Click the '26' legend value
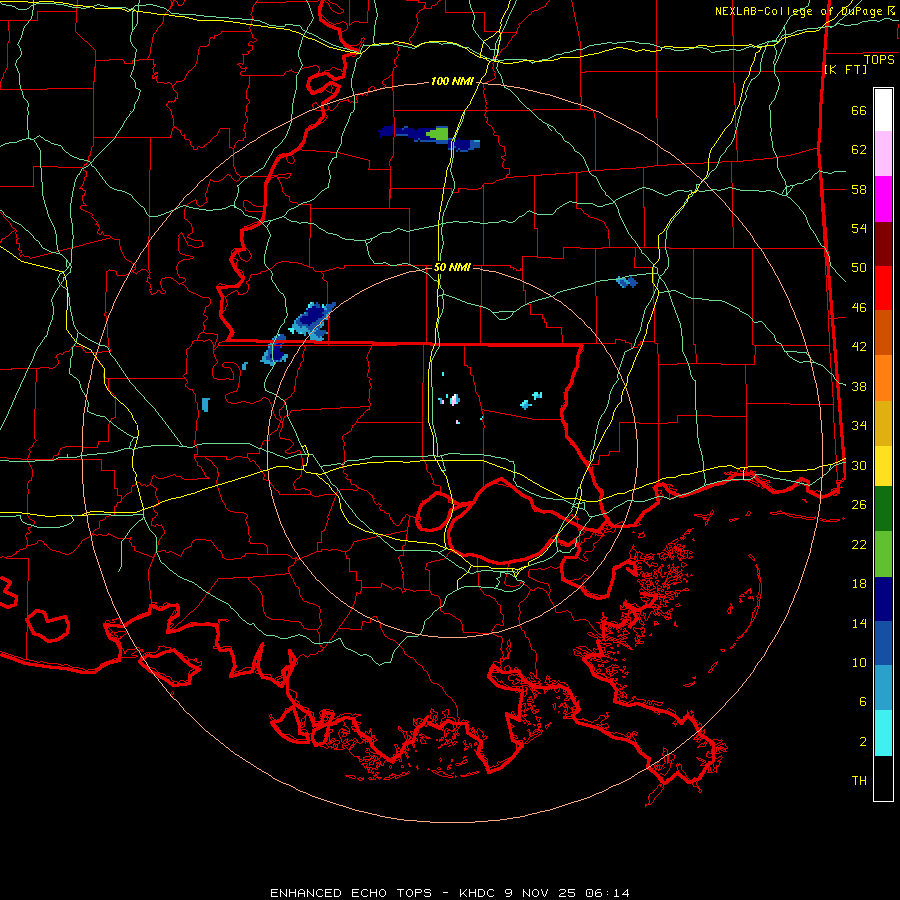Viewport: 900px width, 900px height. point(859,505)
